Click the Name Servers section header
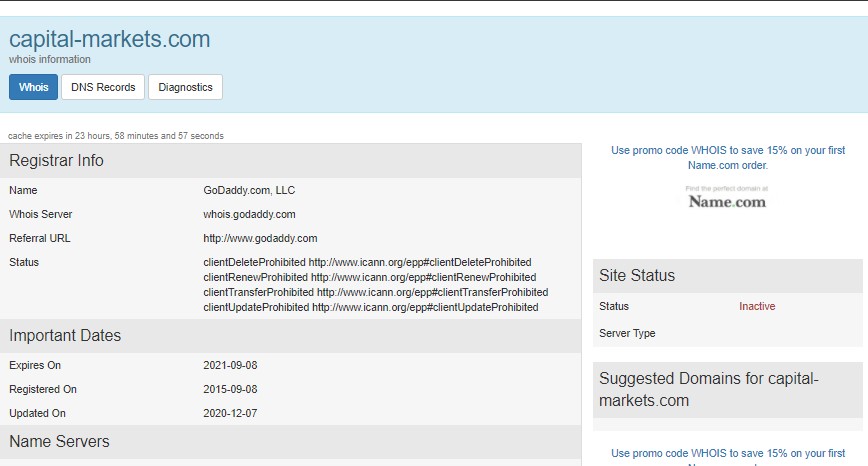This screenshot has width=868, height=466. pyautogui.click(x=291, y=442)
